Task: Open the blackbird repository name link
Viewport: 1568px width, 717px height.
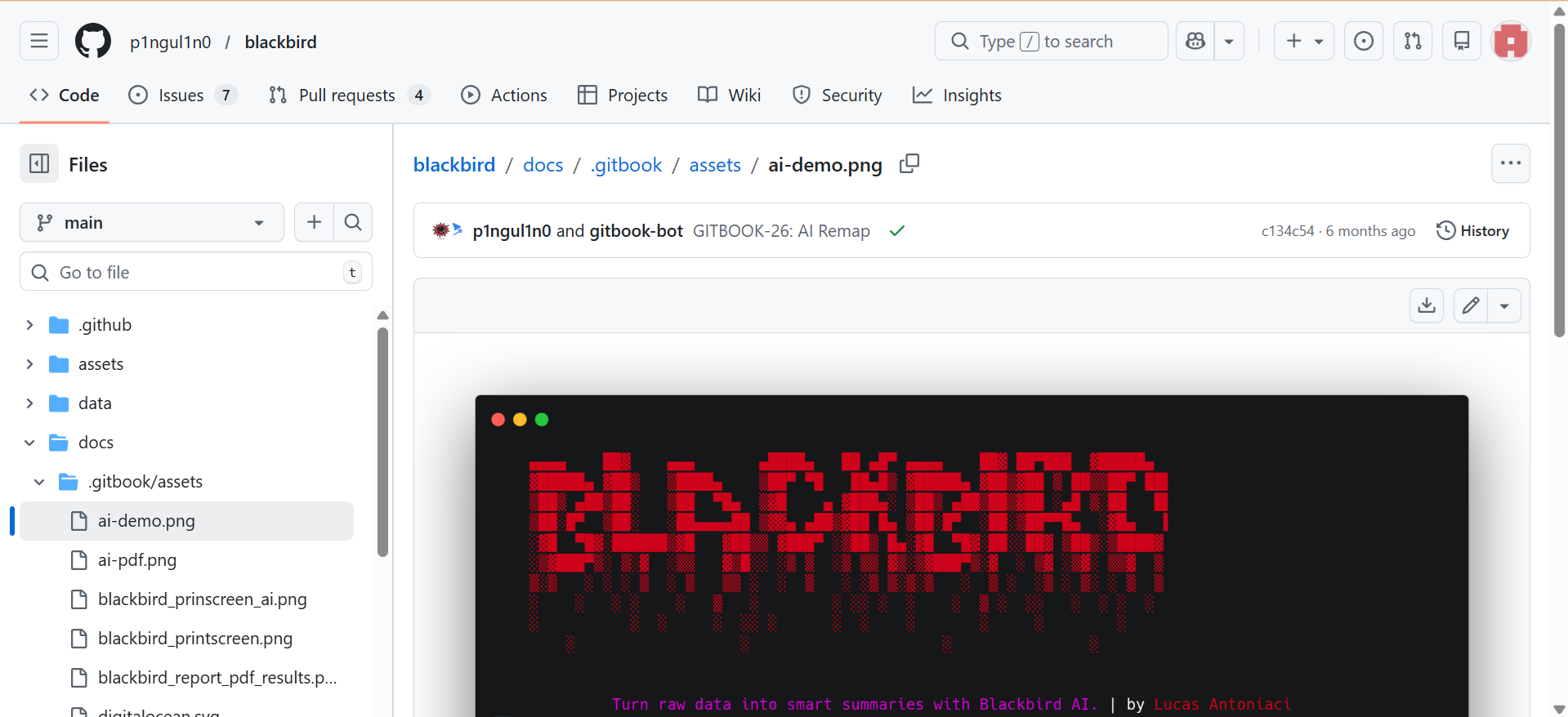Action: 280,42
